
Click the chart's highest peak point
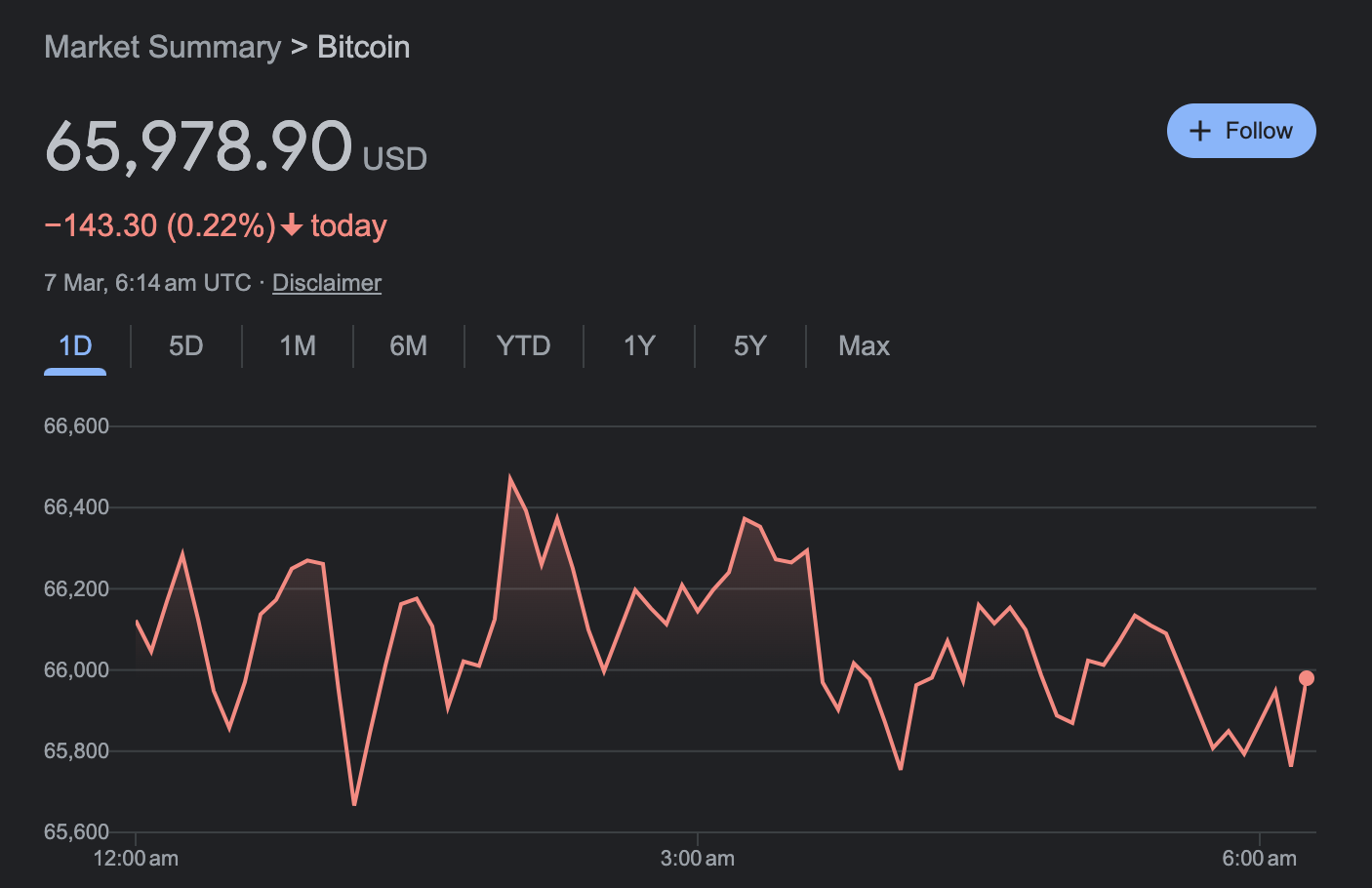(x=510, y=478)
